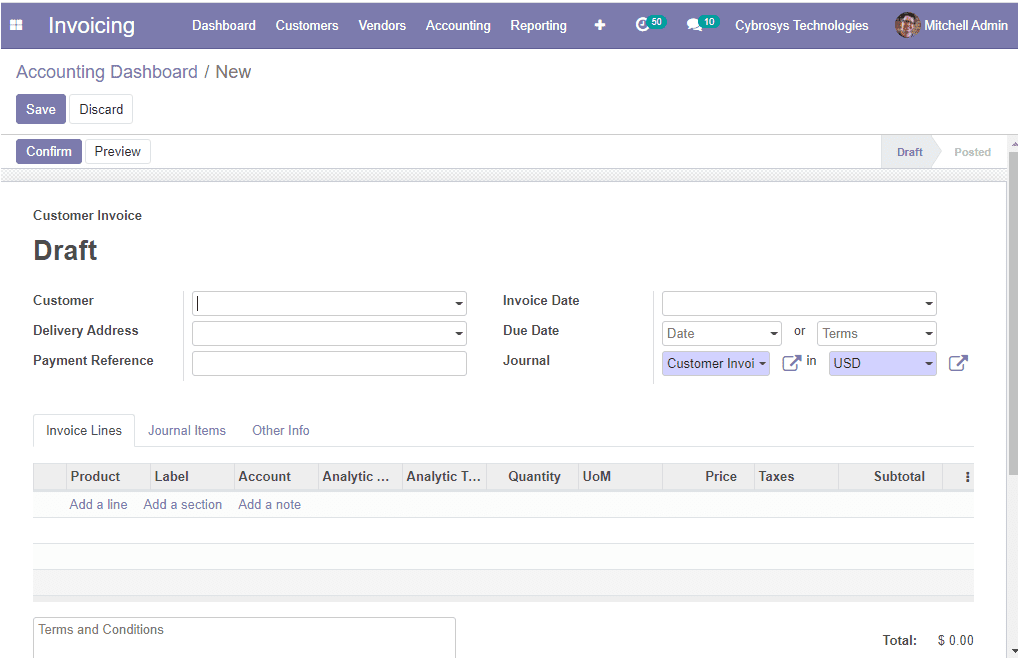Expand the Delivery Address dropdown
Screen dimensions: 1019x659
pyautogui.click(x=459, y=333)
